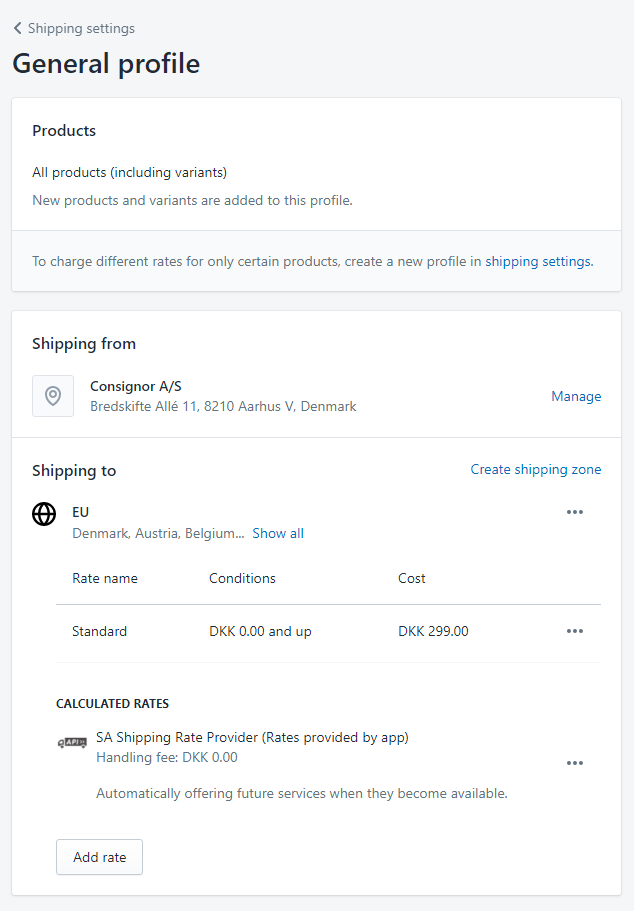
Task: Click the Add rate button
Action: [x=99, y=857]
